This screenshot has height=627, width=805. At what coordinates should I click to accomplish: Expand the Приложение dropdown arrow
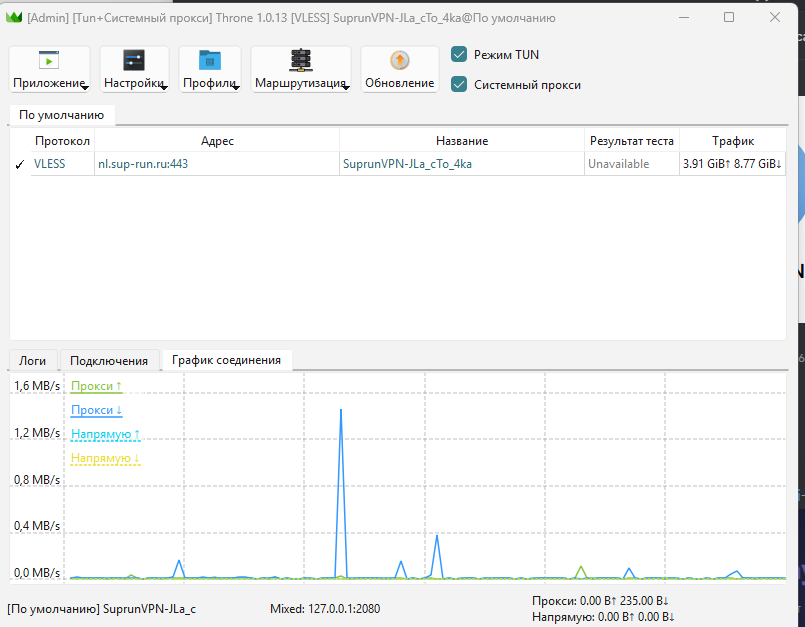(85, 88)
